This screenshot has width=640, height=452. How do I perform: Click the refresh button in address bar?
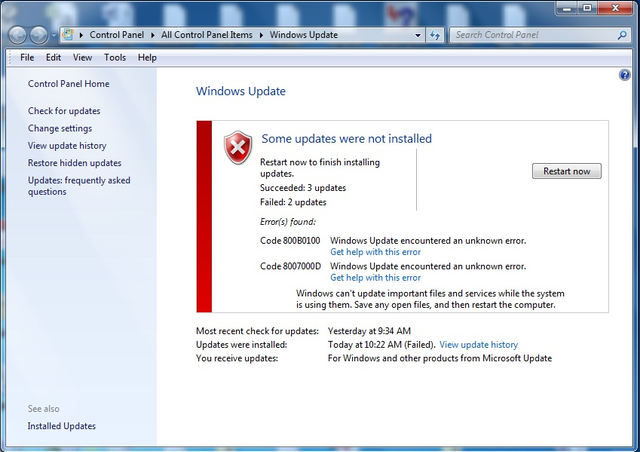click(x=435, y=35)
